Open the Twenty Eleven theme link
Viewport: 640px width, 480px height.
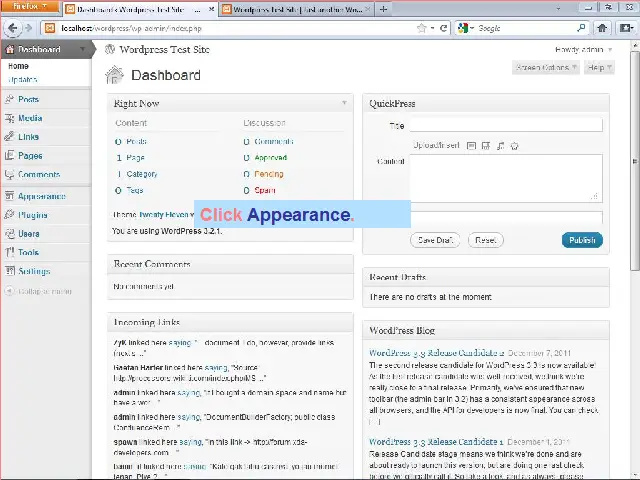[164, 215]
